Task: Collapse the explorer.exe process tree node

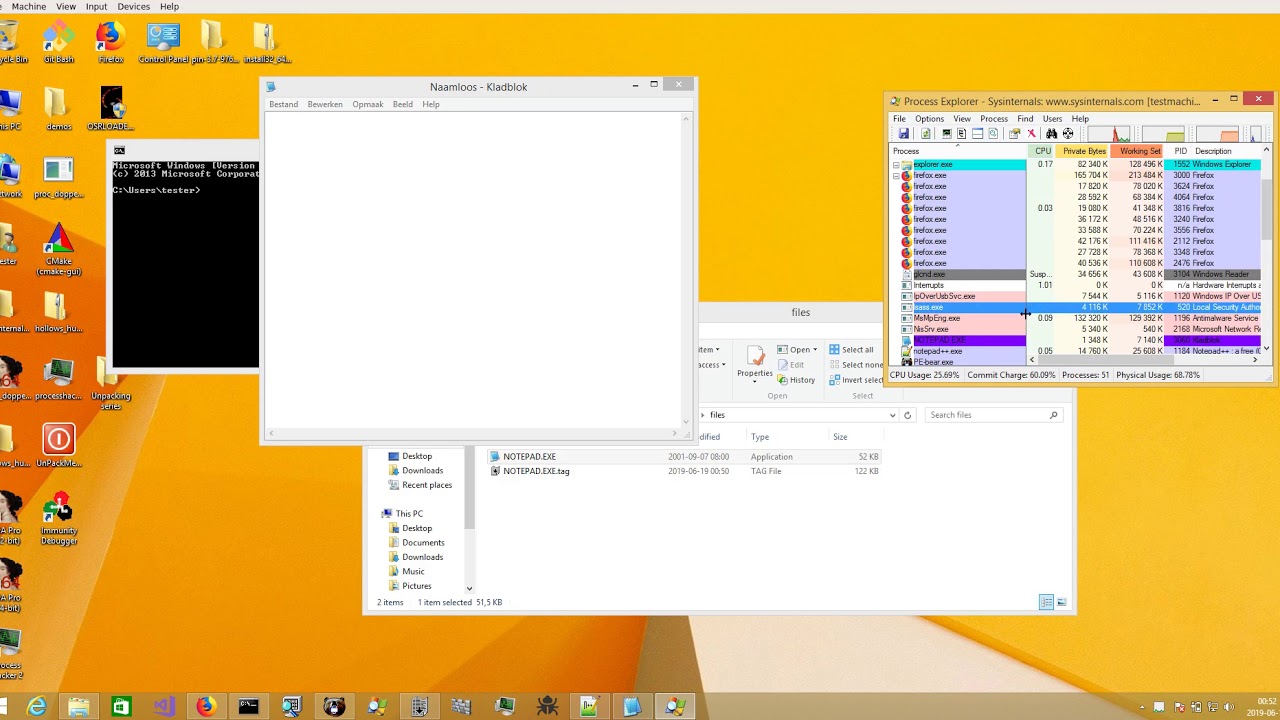Action: tap(896, 164)
